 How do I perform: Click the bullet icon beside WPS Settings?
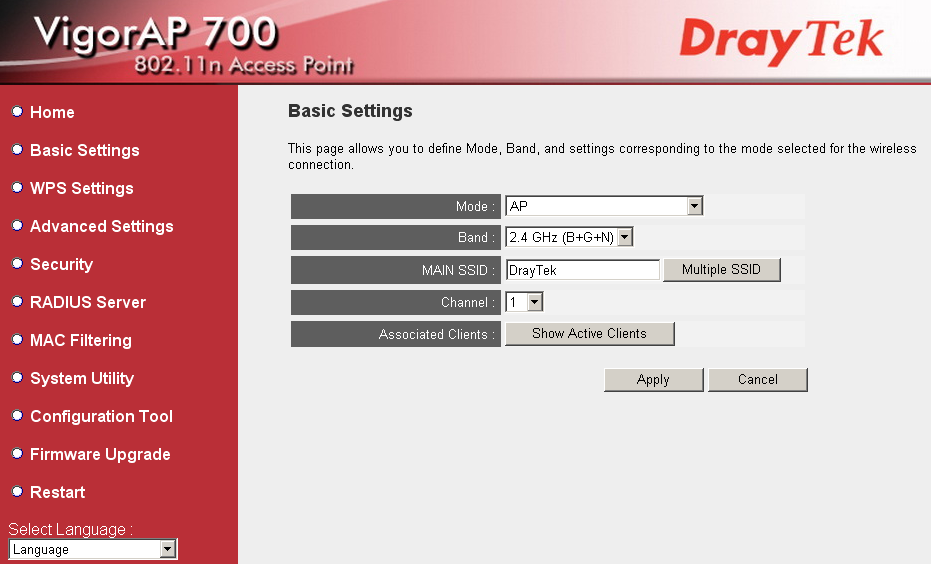point(17,187)
